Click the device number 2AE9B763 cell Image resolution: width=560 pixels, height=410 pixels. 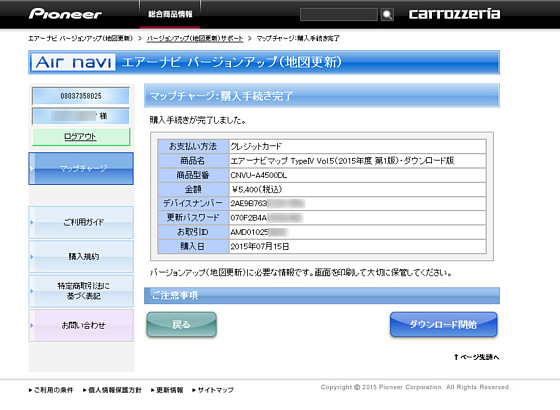[357, 204]
